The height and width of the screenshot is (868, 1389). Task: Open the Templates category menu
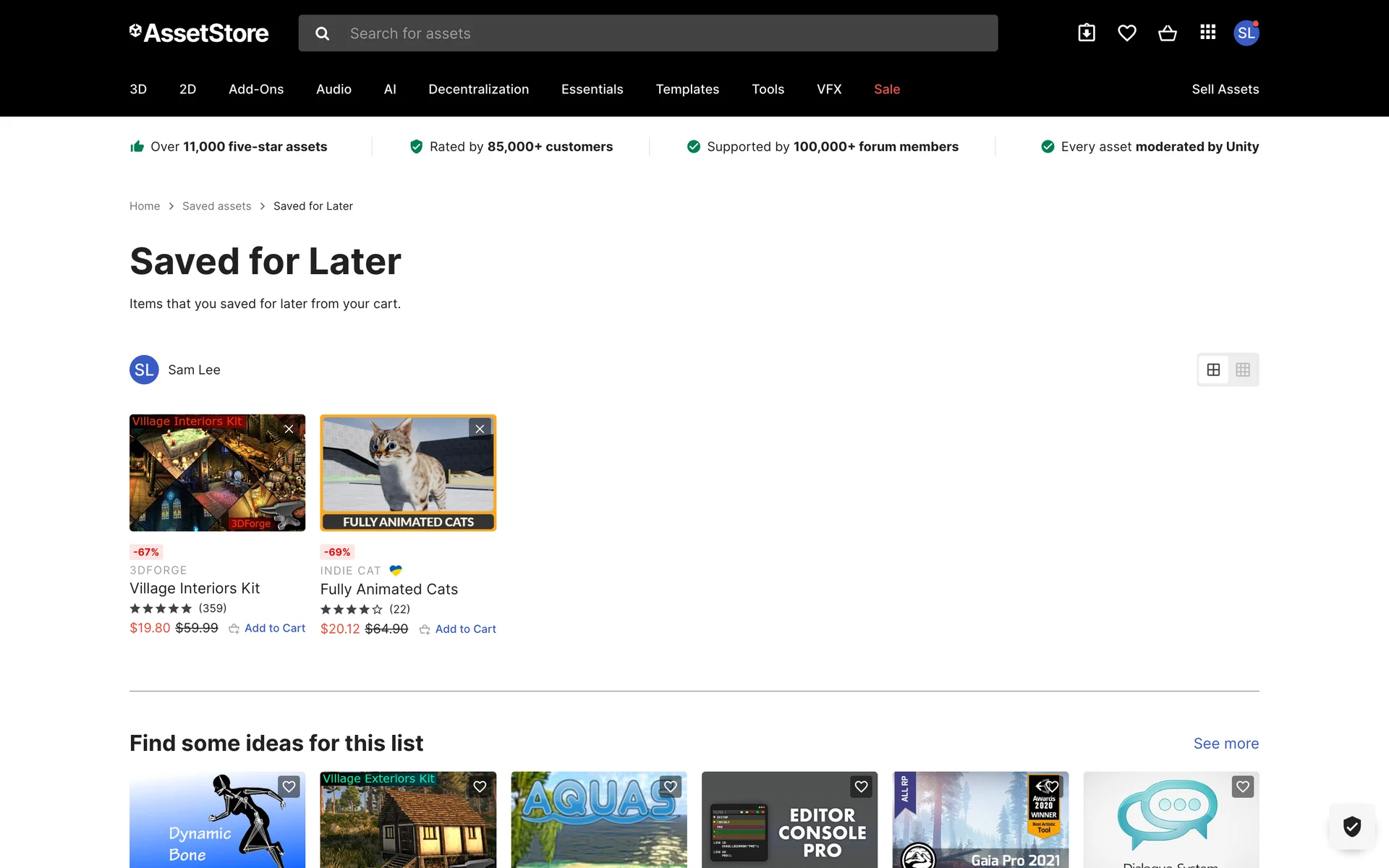click(687, 89)
